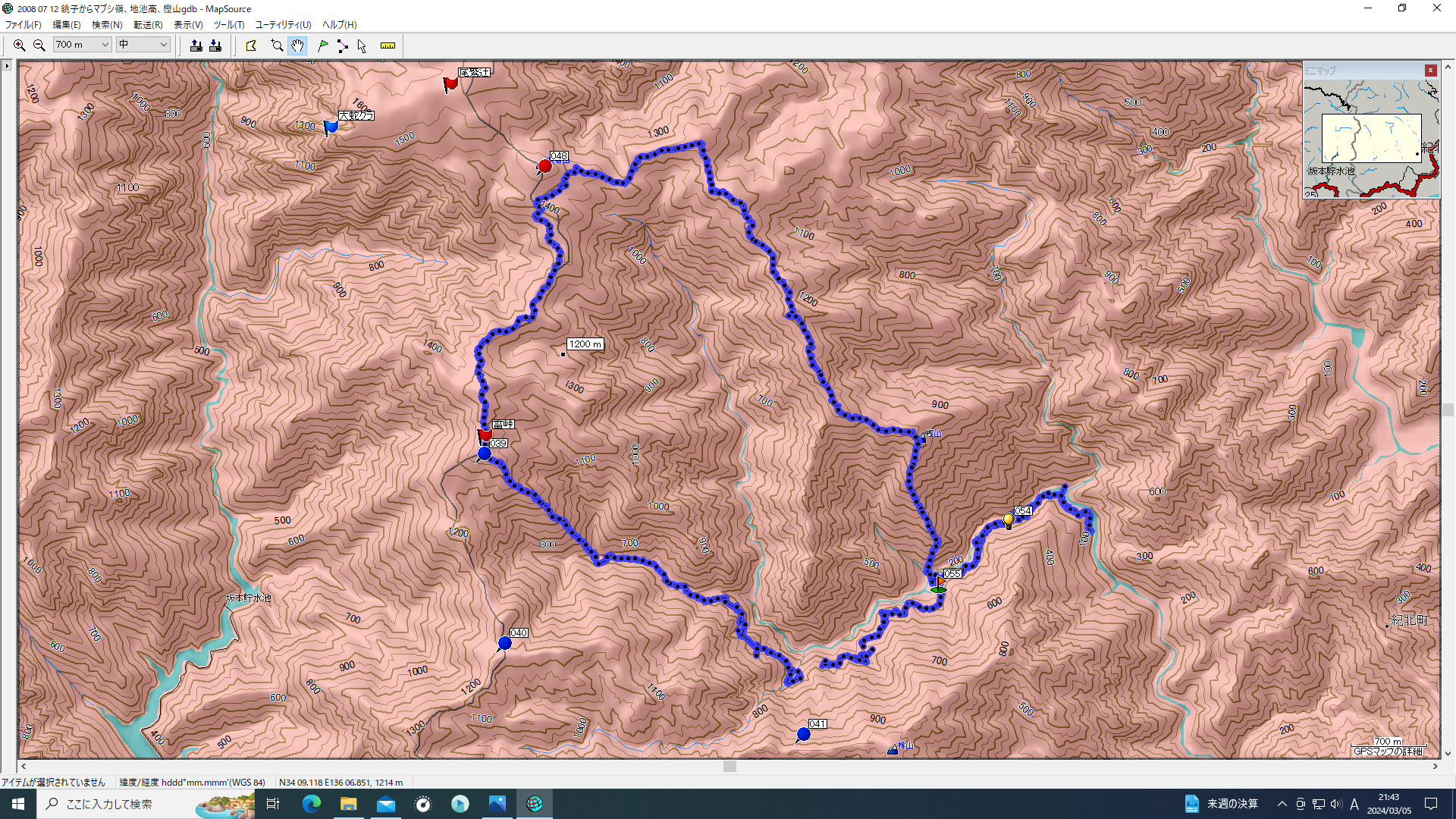Select the Map selection tool icon

tap(251, 45)
